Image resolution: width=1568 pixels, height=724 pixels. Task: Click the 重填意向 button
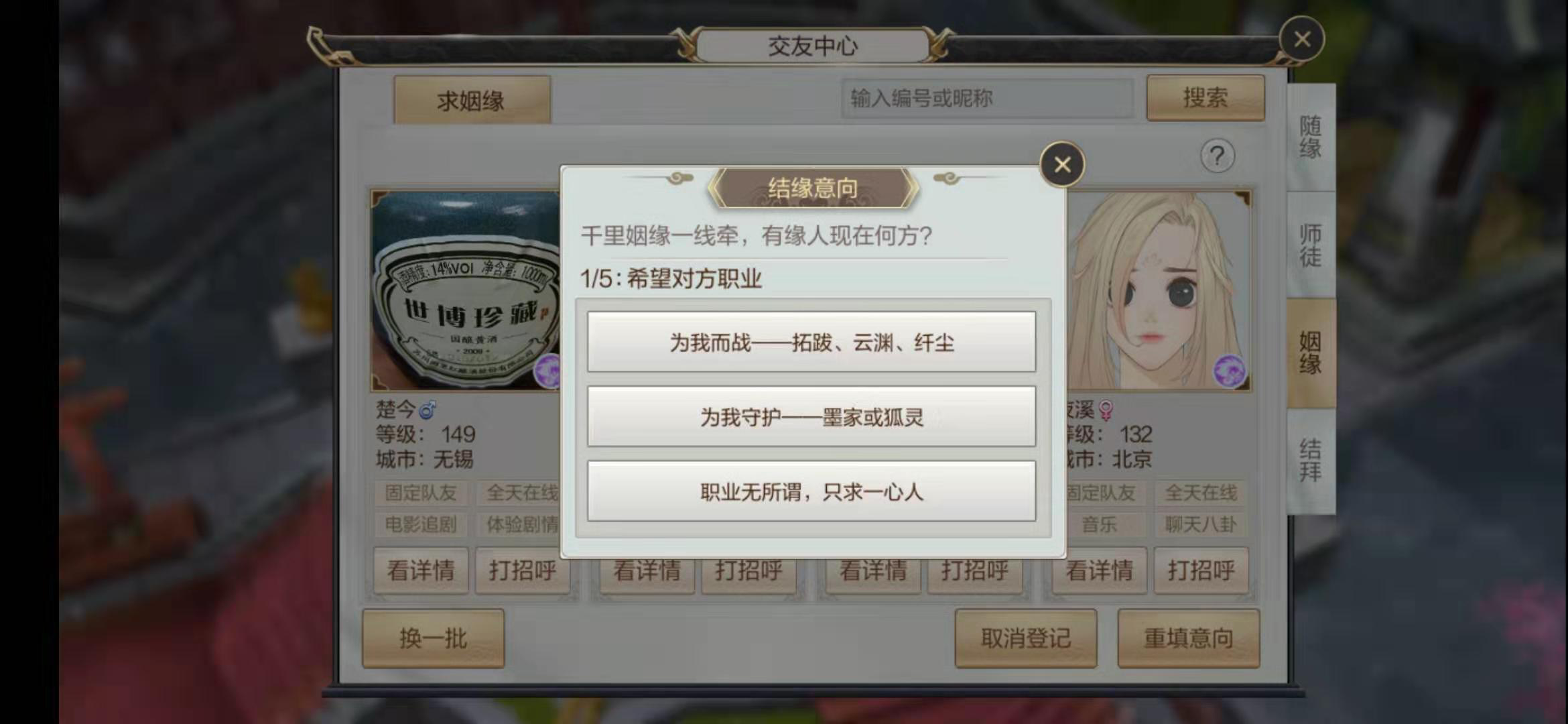(1189, 638)
